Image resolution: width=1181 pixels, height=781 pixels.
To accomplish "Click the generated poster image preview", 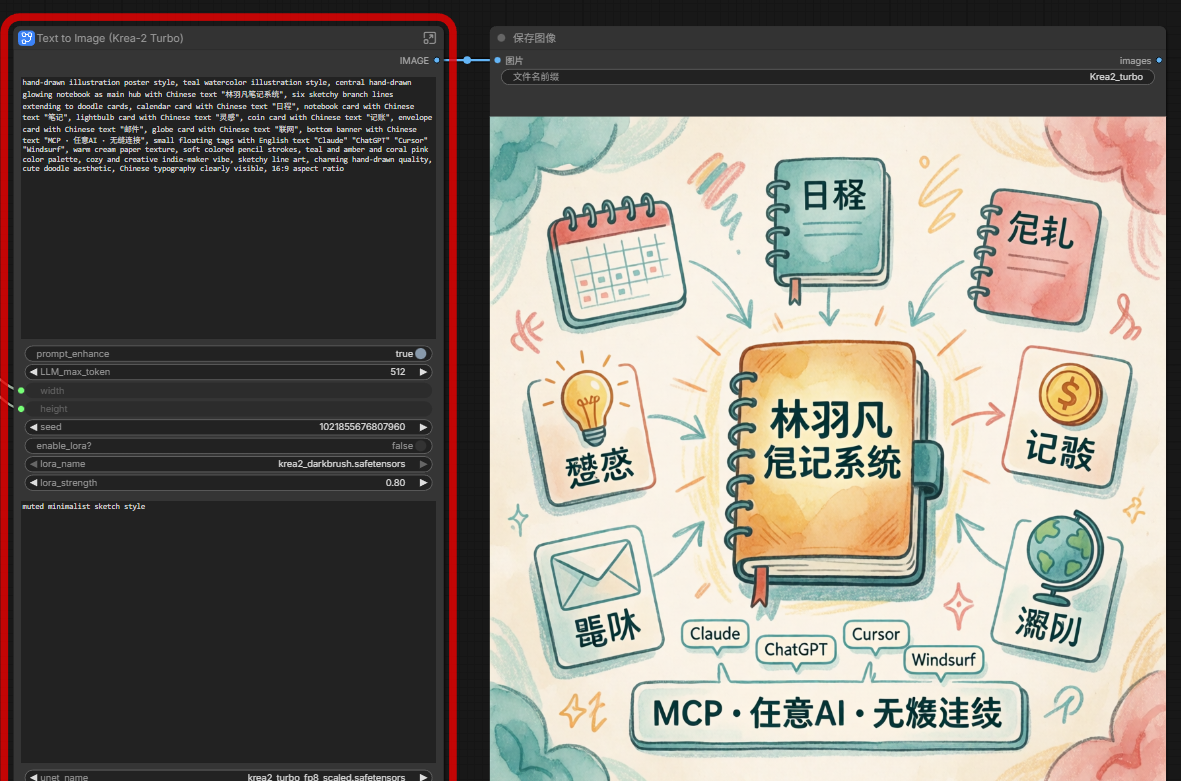I will pos(828,449).
